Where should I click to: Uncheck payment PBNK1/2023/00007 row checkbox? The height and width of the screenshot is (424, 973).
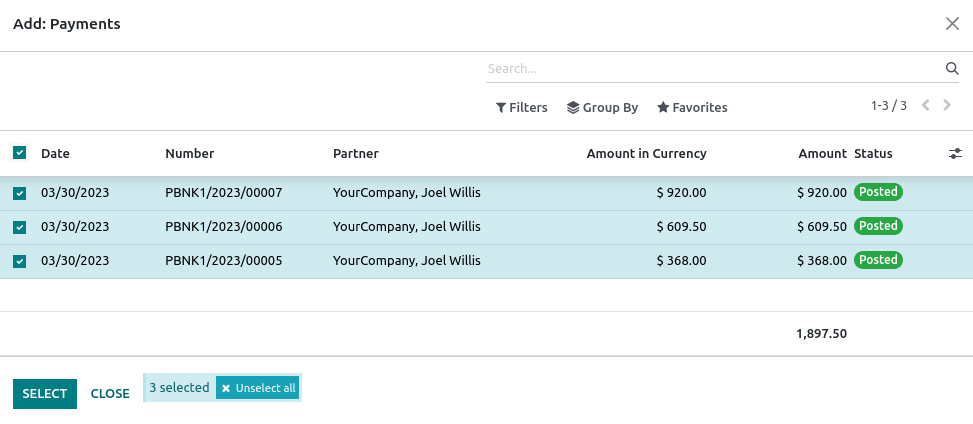pyautogui.click(x=20, y=193)
